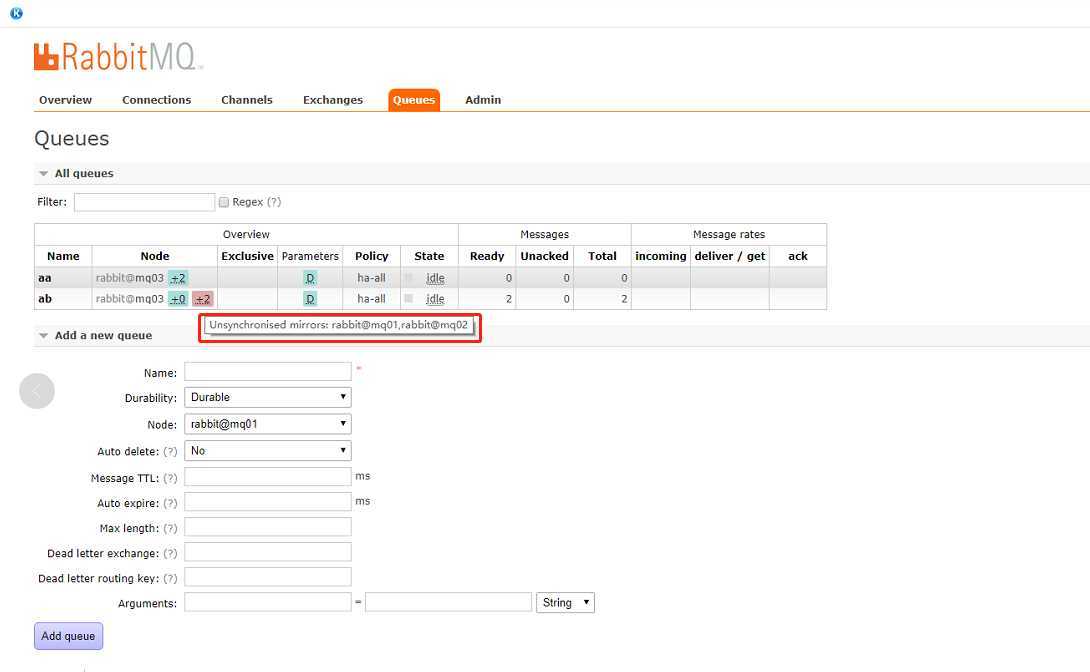Click the Parameters column header
The image size is (1090, 672).
(310, 256)
